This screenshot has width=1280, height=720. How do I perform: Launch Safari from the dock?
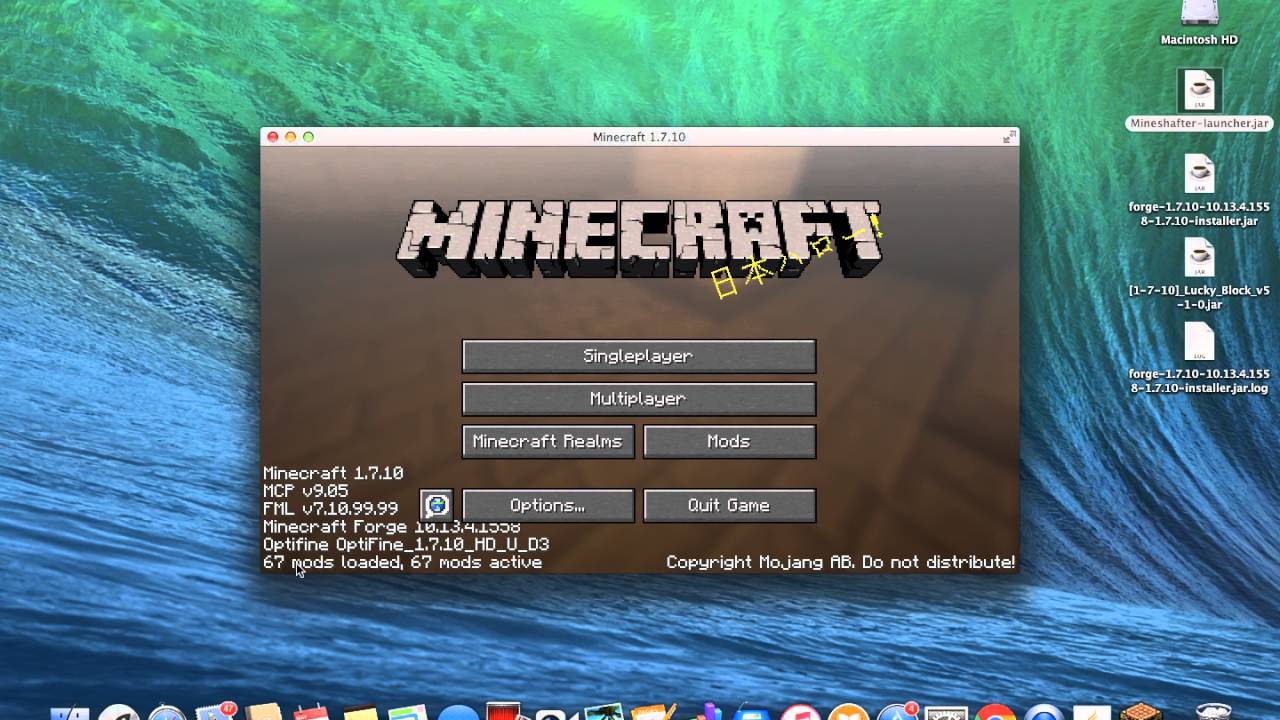pyautogui.click(x=167, y=712)
